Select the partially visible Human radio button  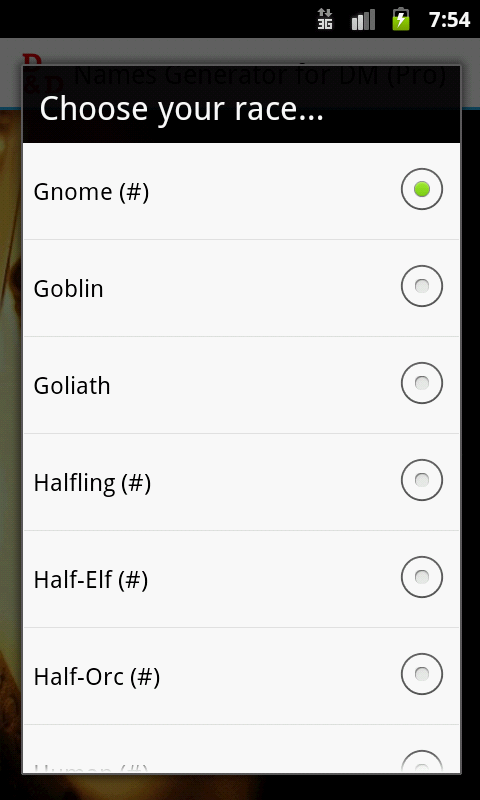tap(421, 762)
